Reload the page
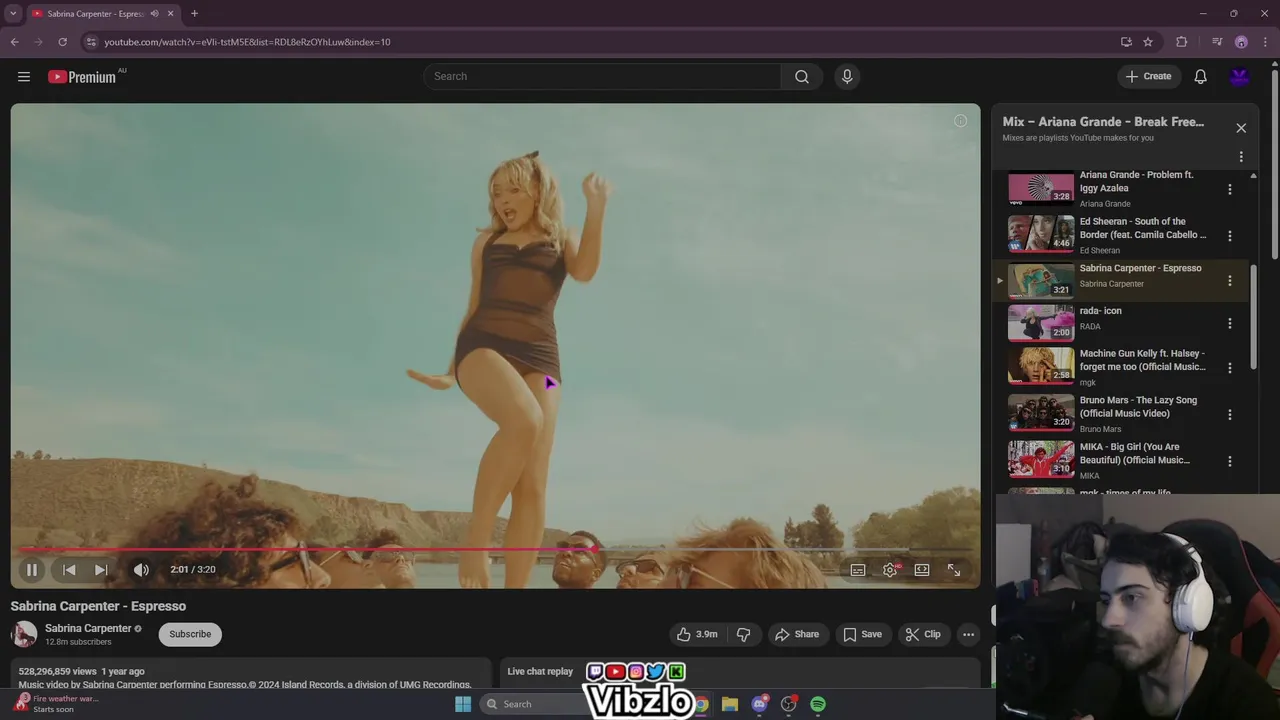This screenshot has width=1280, height=720. coord(62,42)
